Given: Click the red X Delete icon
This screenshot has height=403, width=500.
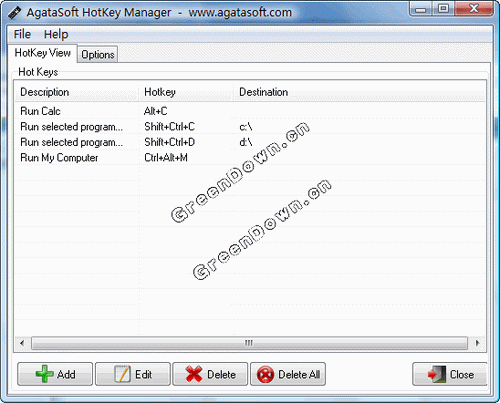Looking at the screenshot, I should 194,374.
